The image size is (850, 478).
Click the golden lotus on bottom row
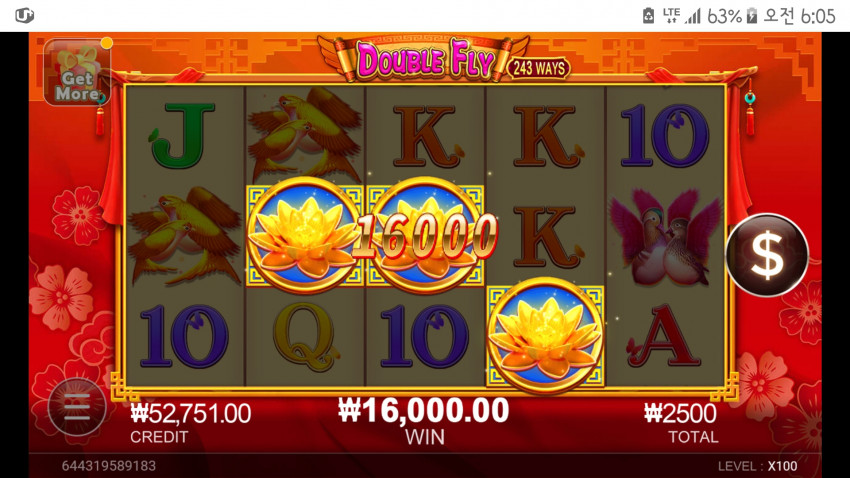tap(545, 335)
